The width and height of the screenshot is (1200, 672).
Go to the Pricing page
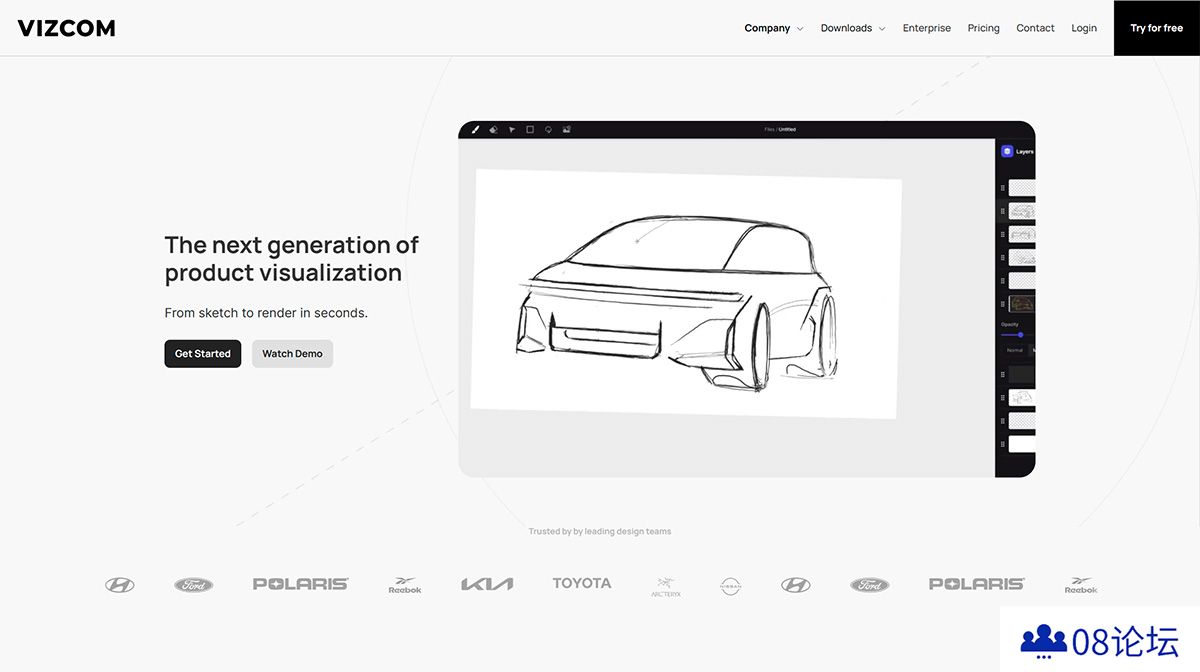click(x=984, y=28)
